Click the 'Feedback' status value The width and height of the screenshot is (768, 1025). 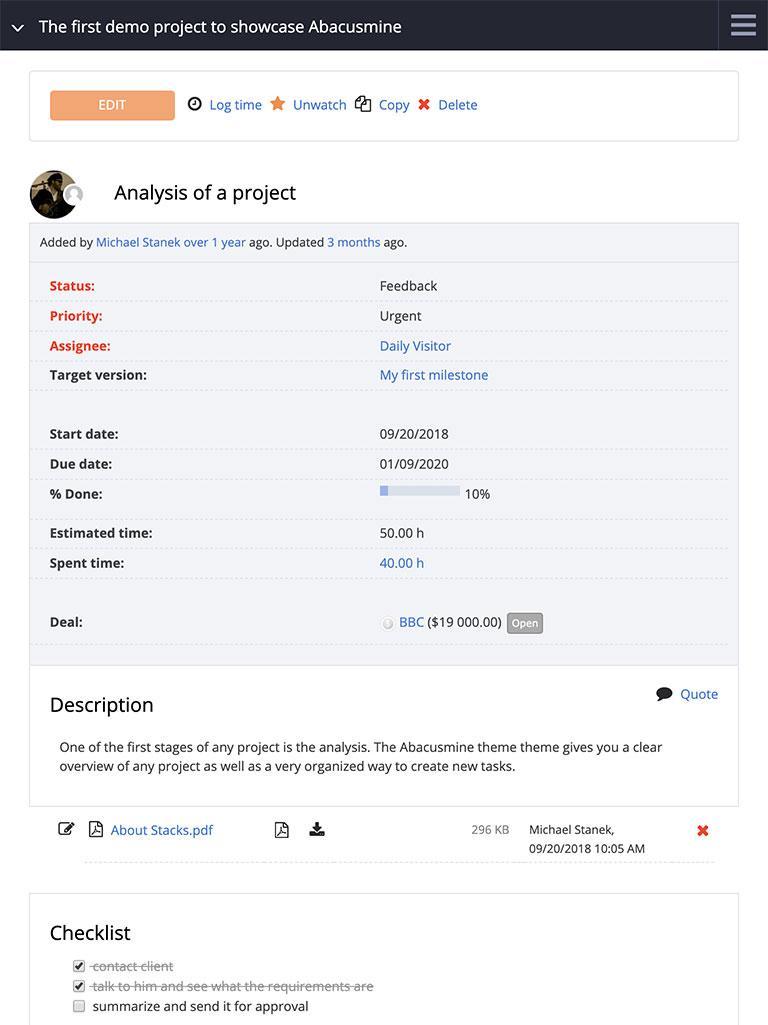[x=408, y=286]
